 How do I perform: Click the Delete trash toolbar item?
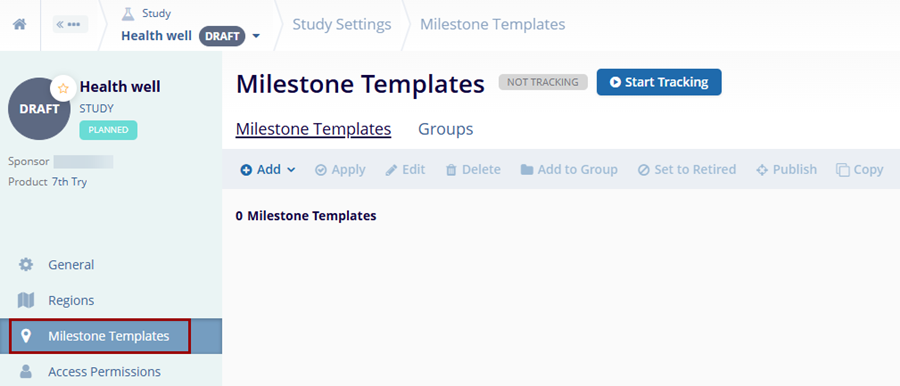[x=473, y=169]
